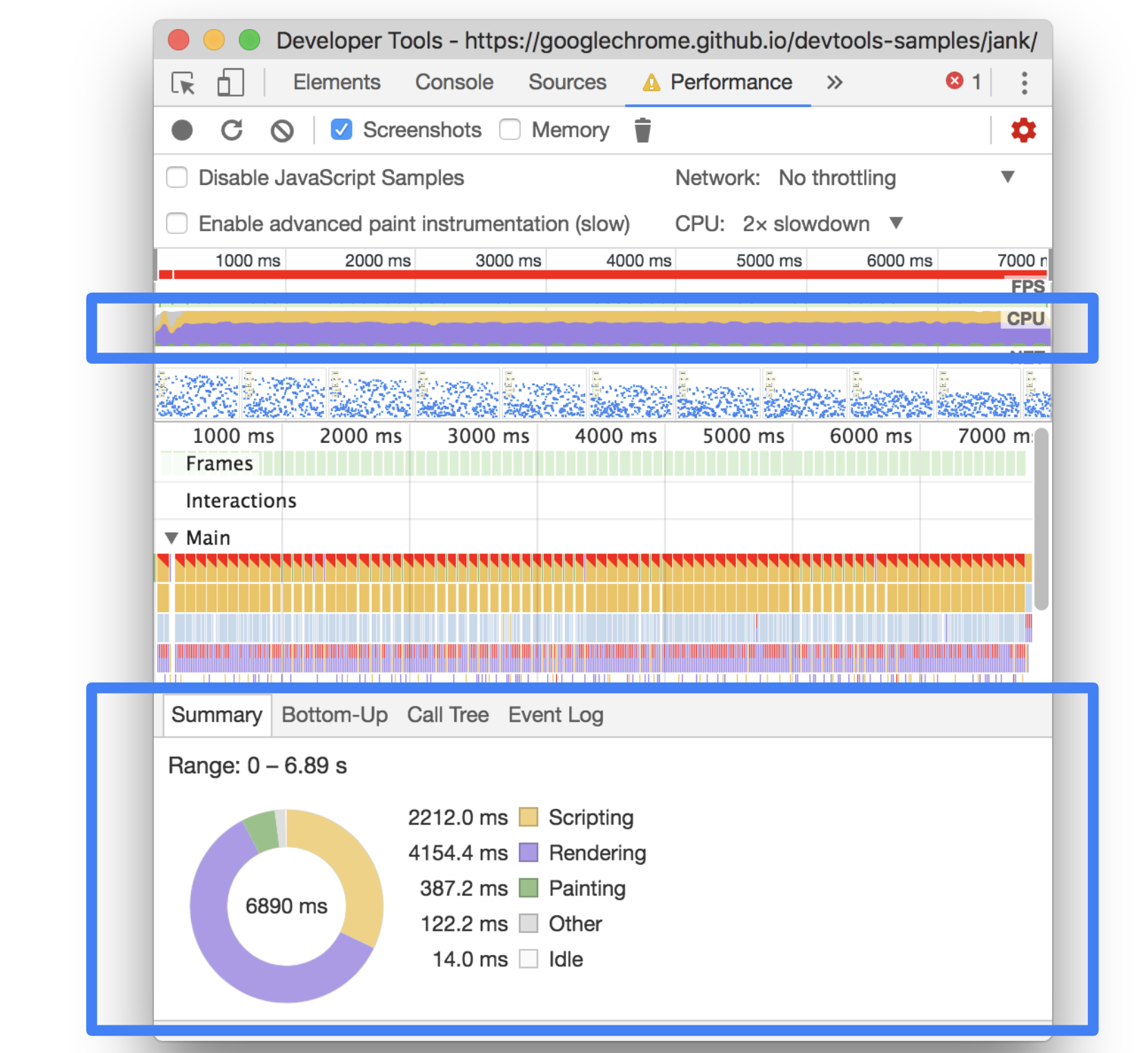Toggle the device toolbar icon
This screenshot has height=1053, width=1148.
[x=230, y=83]
